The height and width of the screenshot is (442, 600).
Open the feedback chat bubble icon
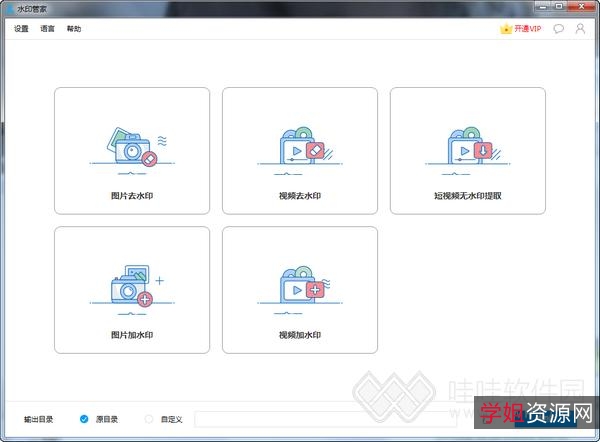559,29
